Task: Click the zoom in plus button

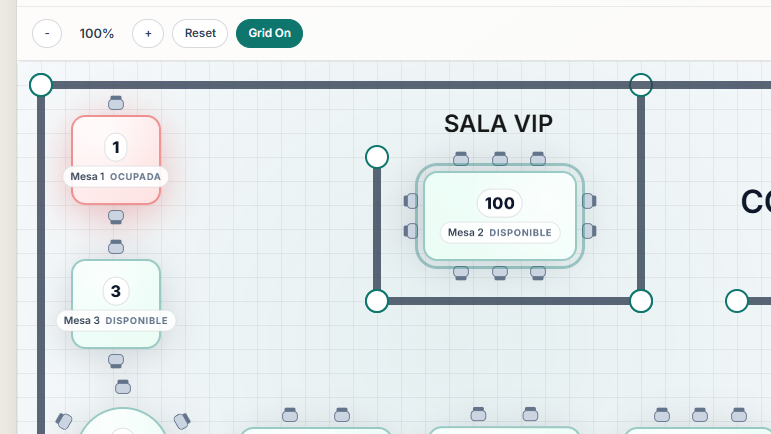Action: 148,33
